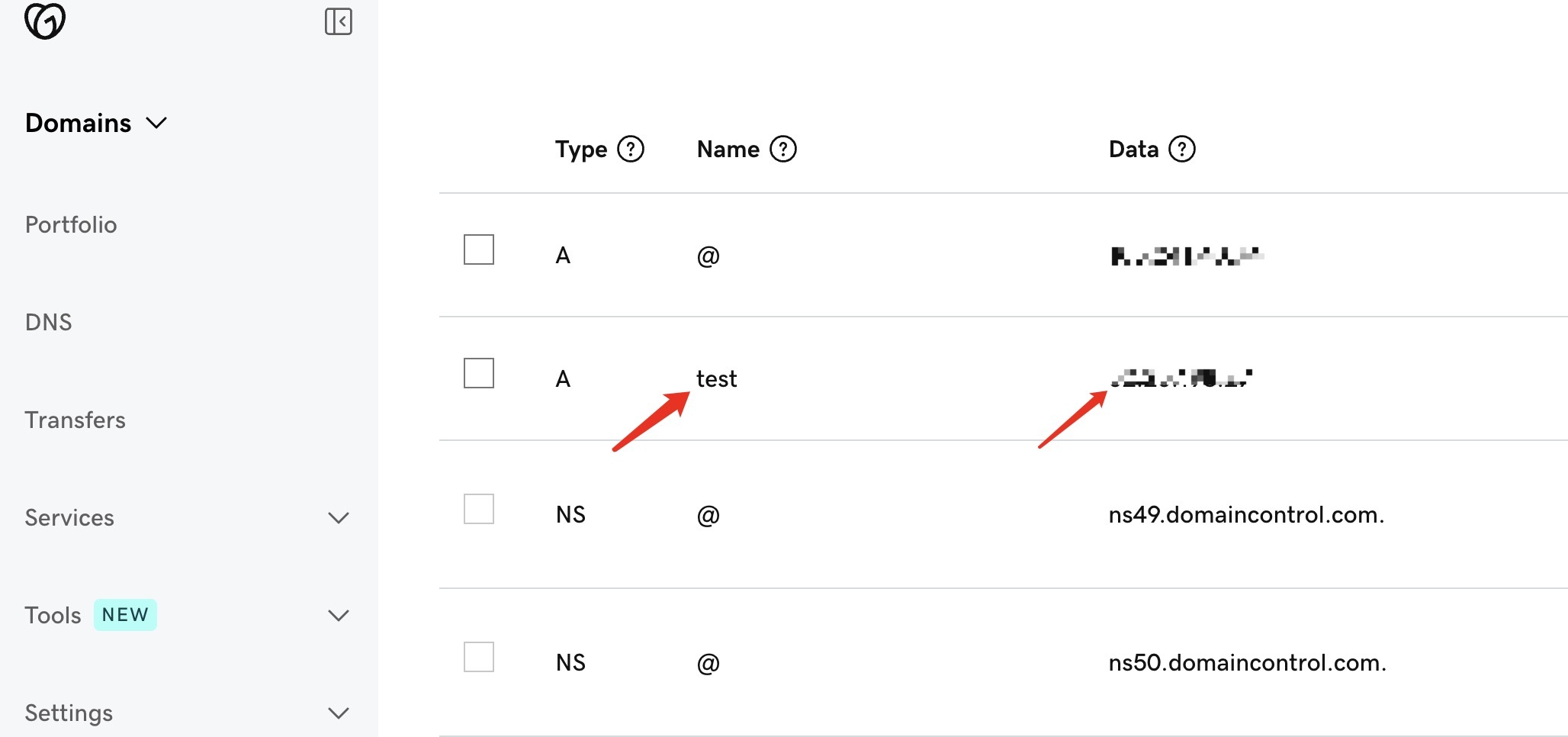Click ns50.domaincontrol.com data value

point(1248,663)
